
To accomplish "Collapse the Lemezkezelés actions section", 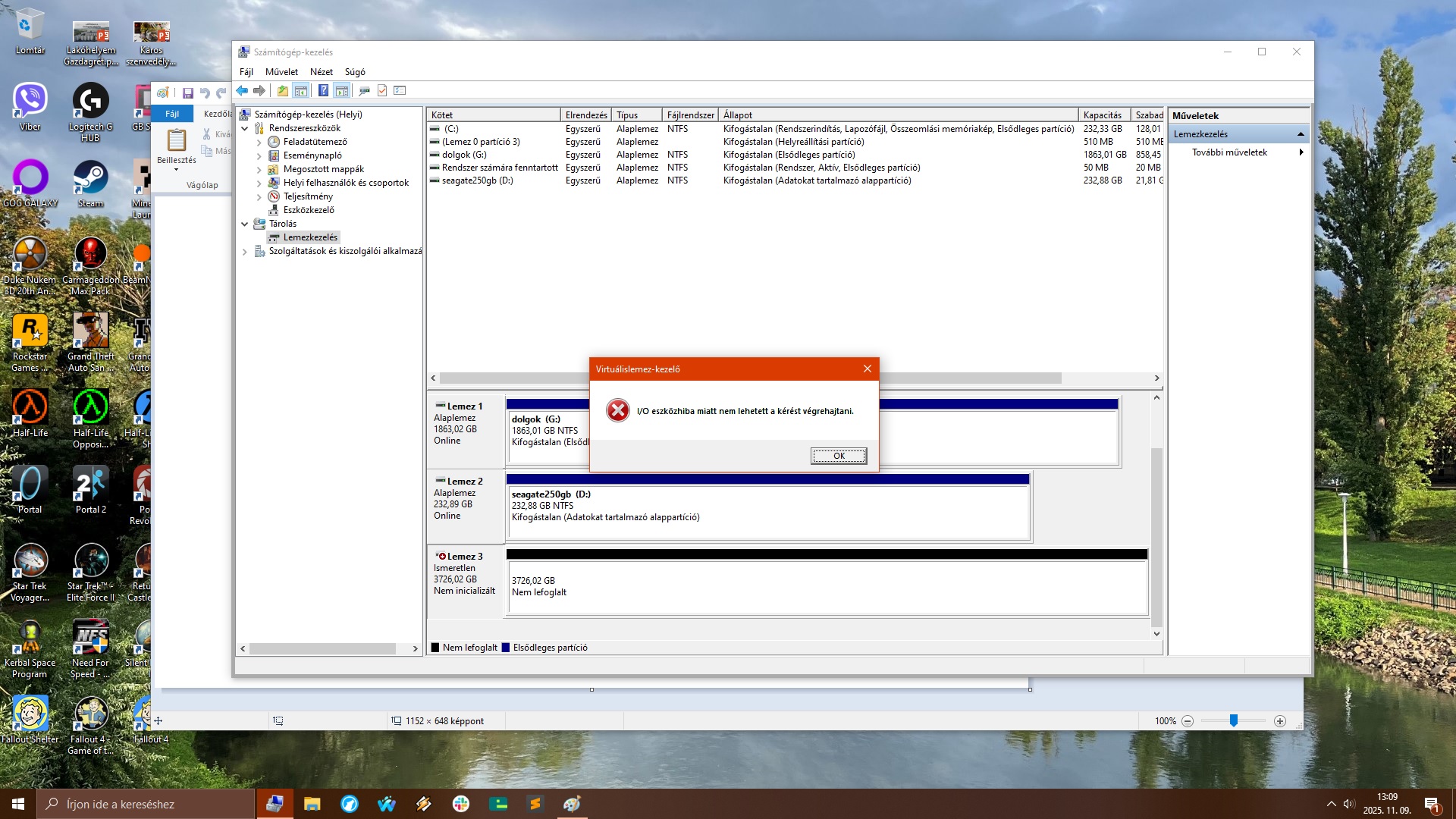I will tap(1301, 134).
